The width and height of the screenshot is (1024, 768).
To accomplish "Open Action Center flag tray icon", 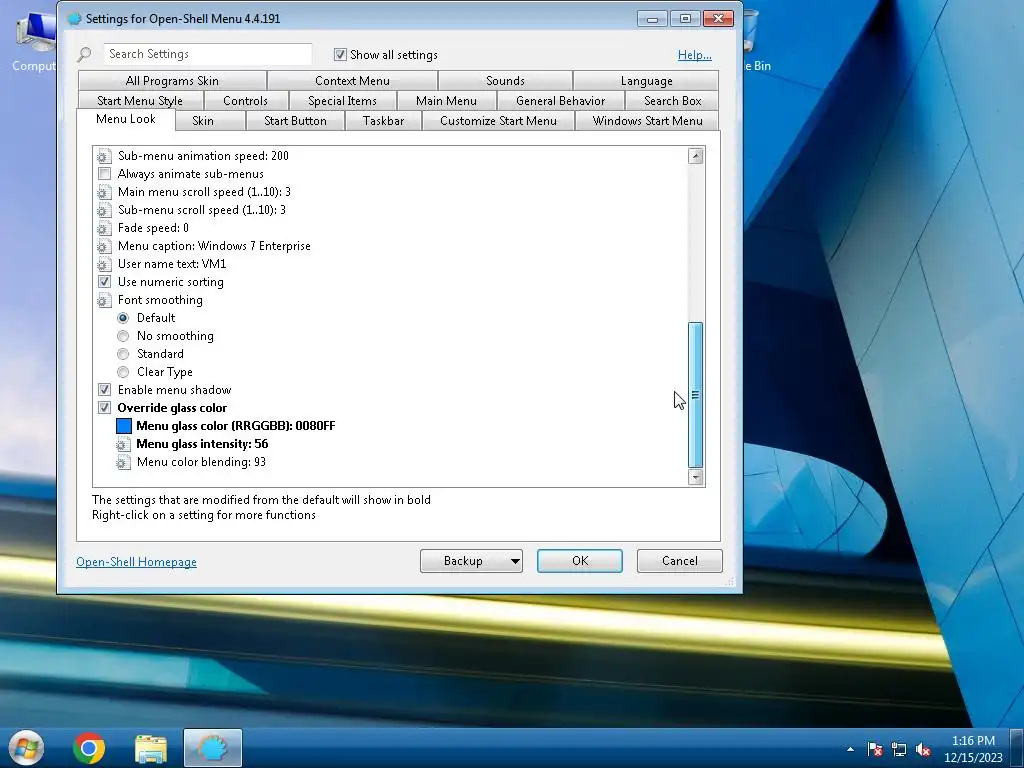I will pos(874,749).
